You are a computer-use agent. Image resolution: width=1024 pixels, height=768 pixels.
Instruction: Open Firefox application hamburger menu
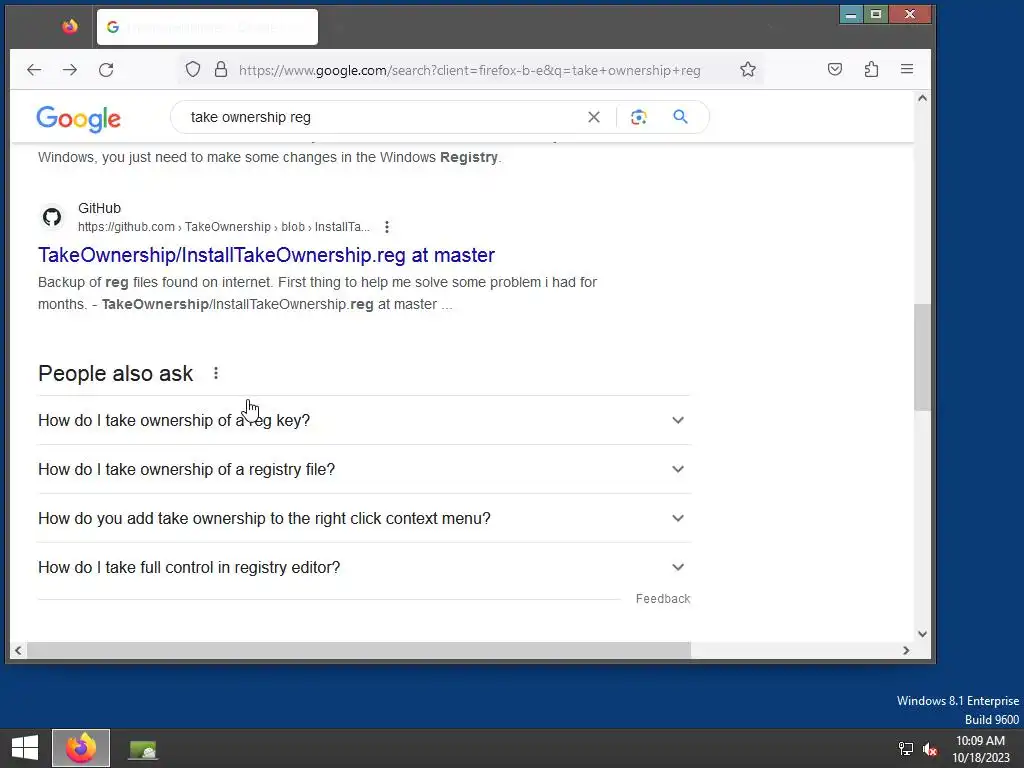(906, 69)
